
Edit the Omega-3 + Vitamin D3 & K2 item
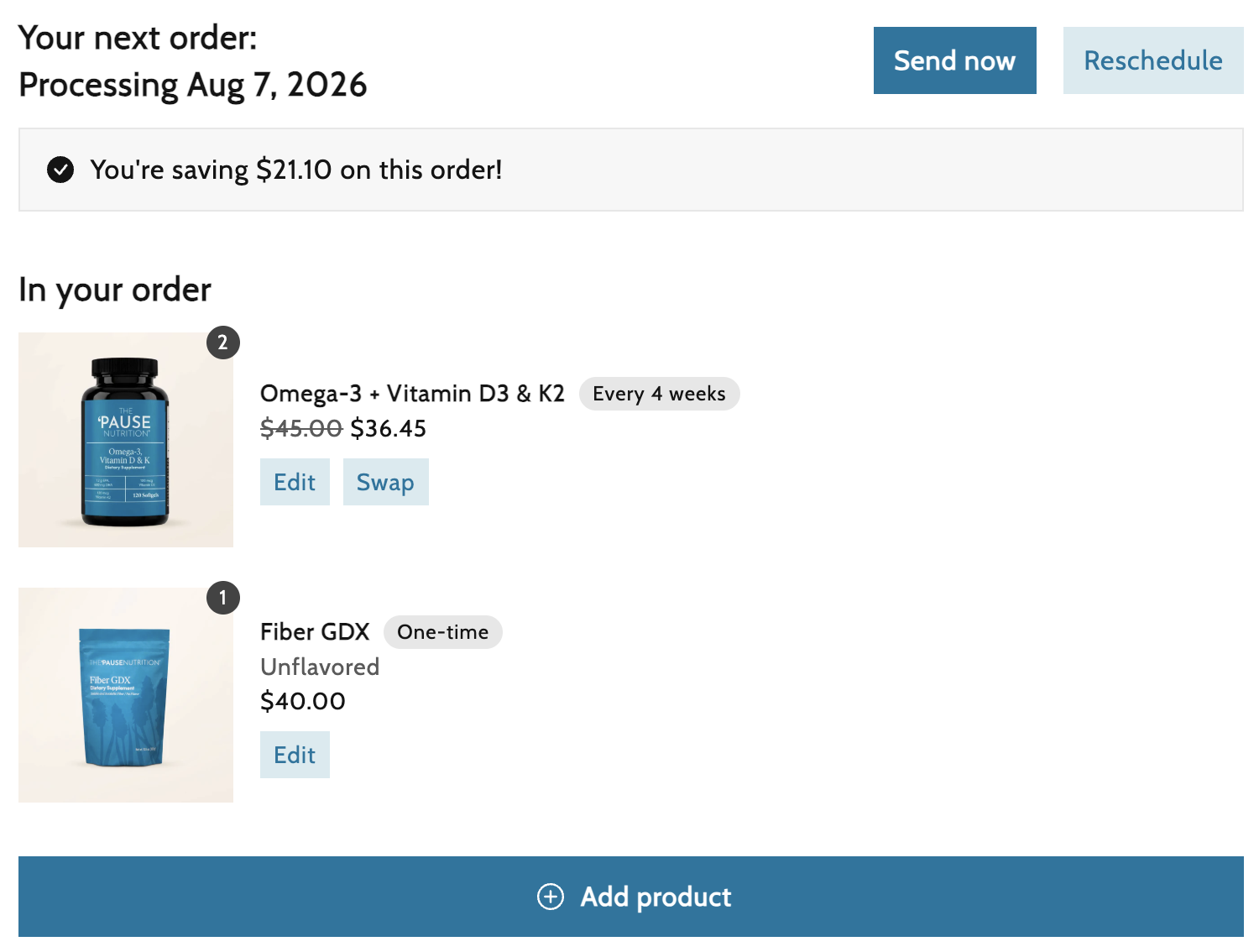tap(295, 482)
